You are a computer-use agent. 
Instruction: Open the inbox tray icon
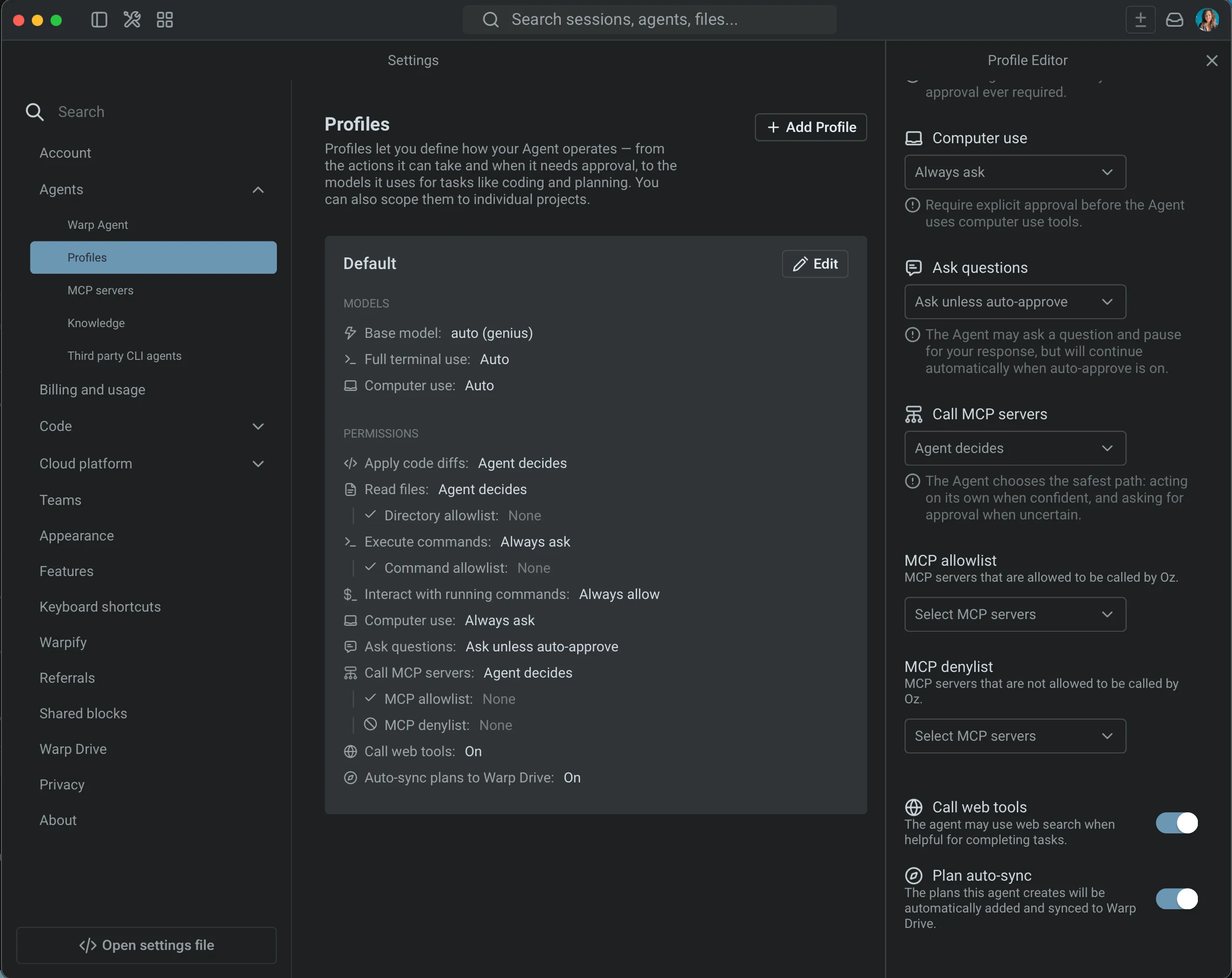point(1175,20)
